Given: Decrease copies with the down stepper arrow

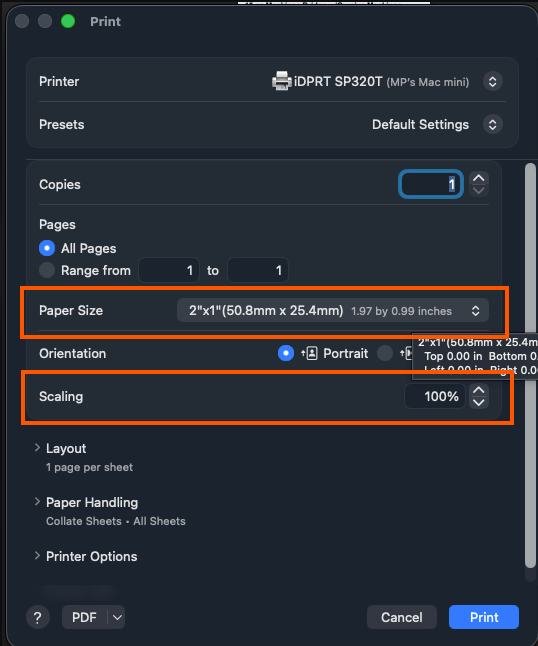Looking at the screenshot, I should (x=479, y=191).
